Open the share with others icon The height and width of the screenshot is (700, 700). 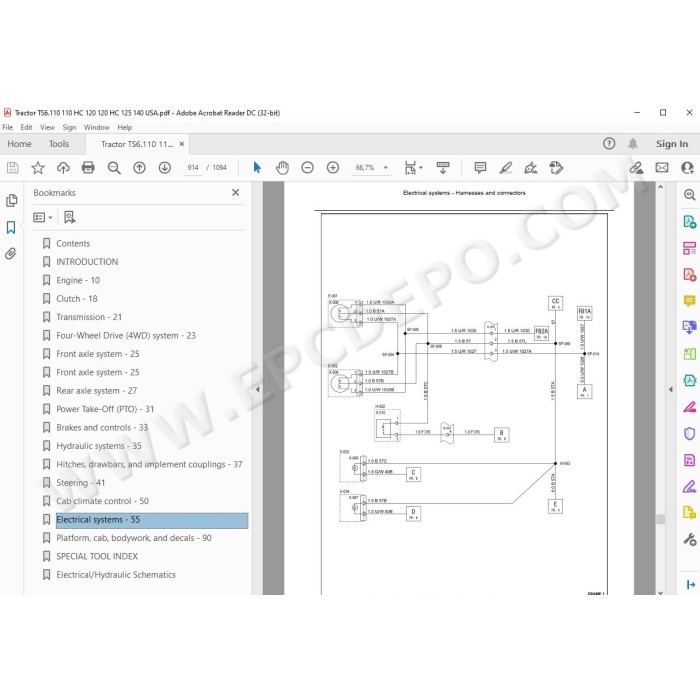[x=687, y=168]
